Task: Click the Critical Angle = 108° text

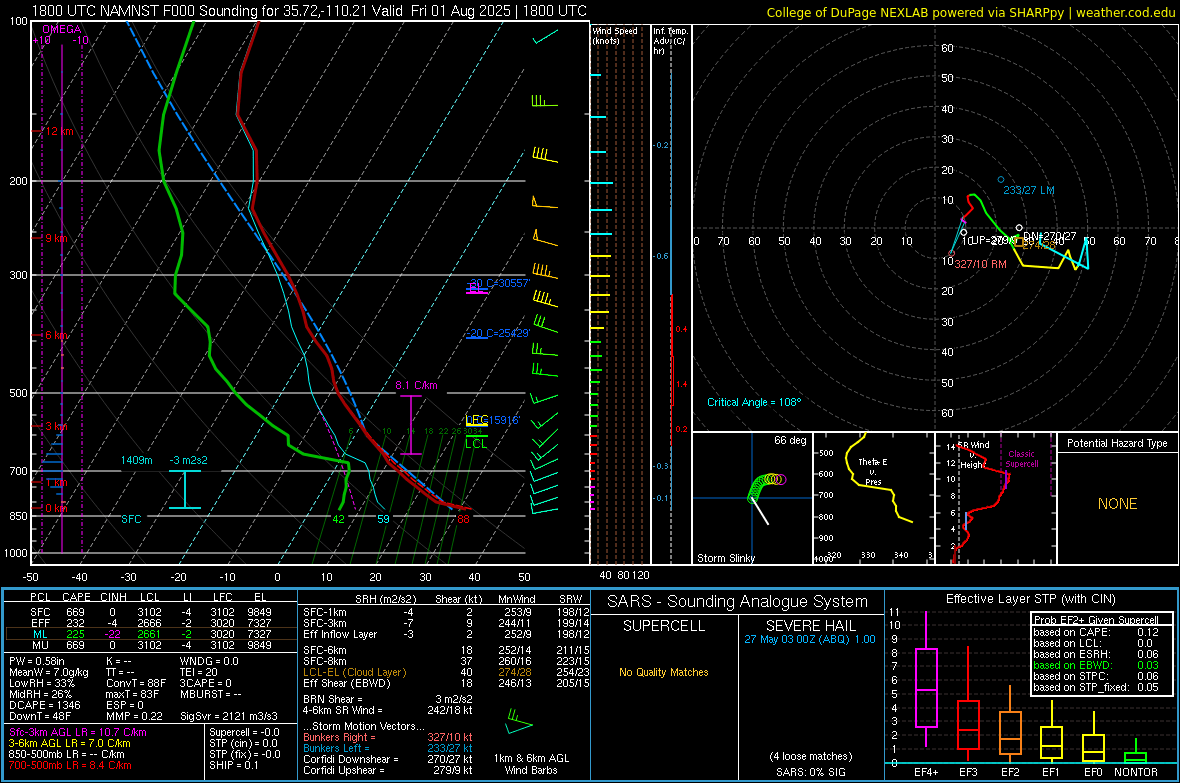Action: [754, 402]
